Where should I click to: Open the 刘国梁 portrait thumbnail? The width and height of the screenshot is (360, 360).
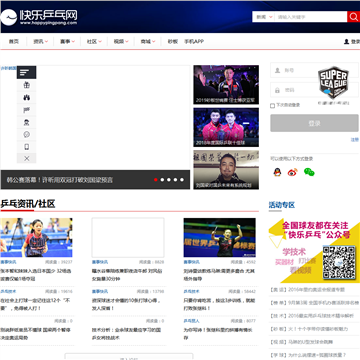pyautogui.click(x=226, y=170)
